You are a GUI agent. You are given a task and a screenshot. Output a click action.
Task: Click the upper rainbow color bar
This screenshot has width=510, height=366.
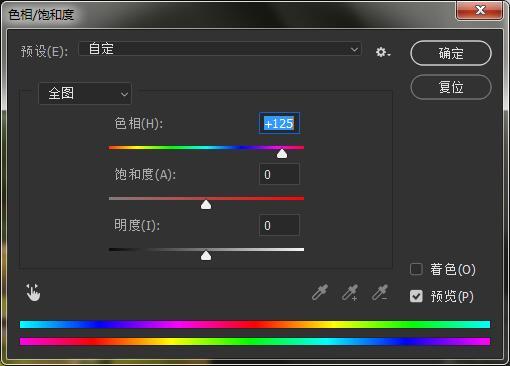pyautogui.click(x=255, y=324)
